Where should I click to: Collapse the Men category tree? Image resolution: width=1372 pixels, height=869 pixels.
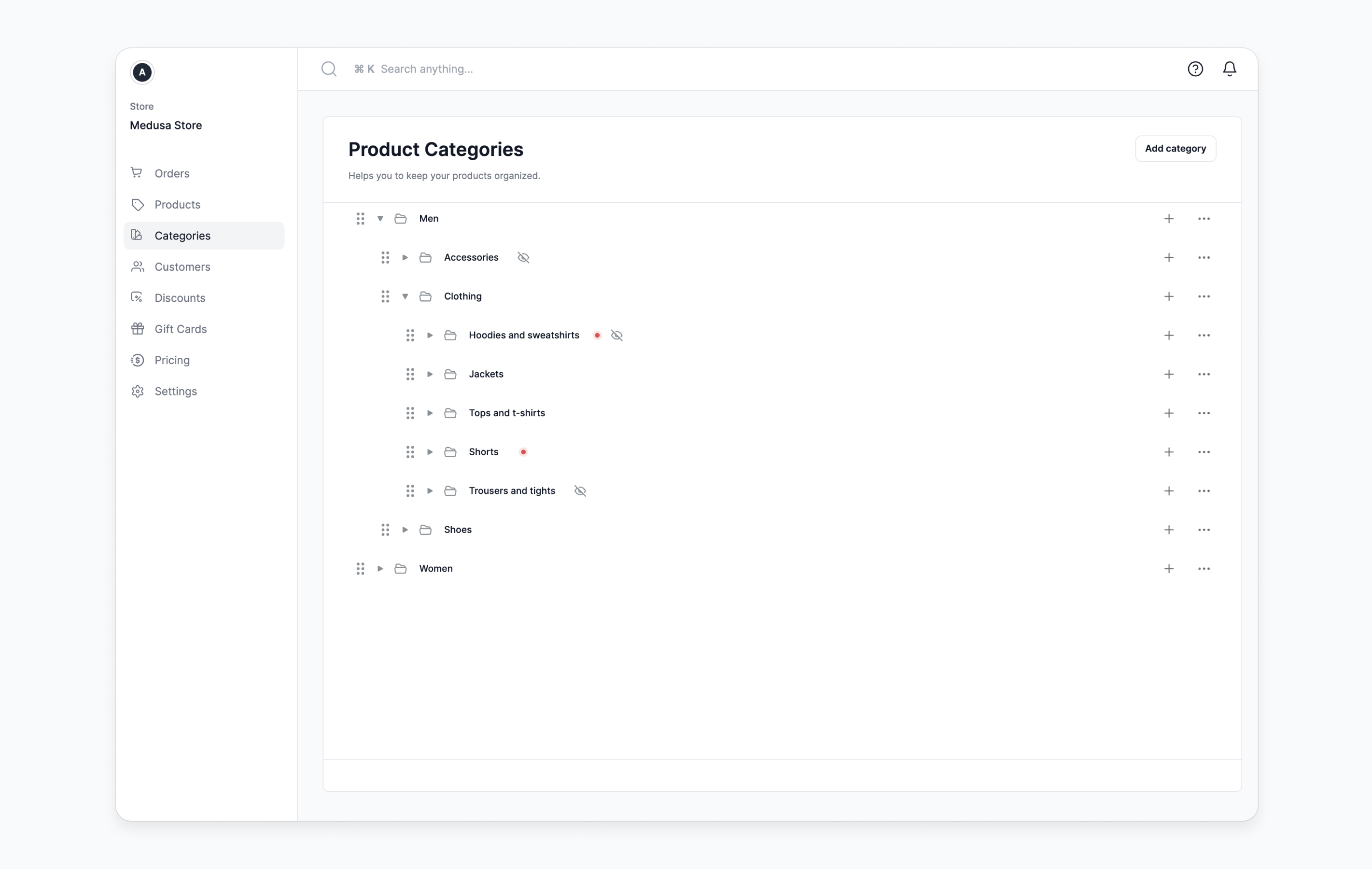coord(380,218)
